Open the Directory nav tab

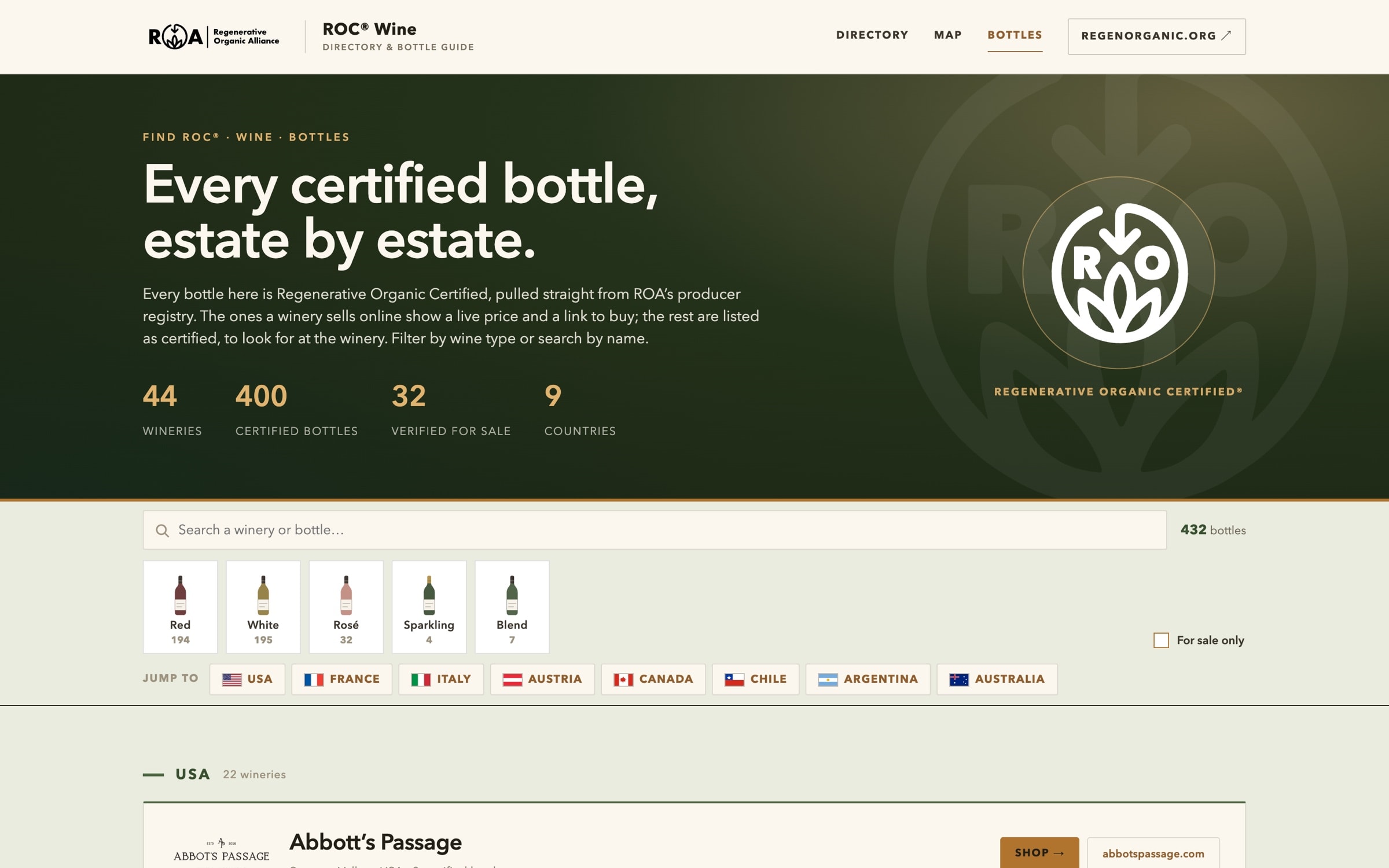click(x=872, y=35)
